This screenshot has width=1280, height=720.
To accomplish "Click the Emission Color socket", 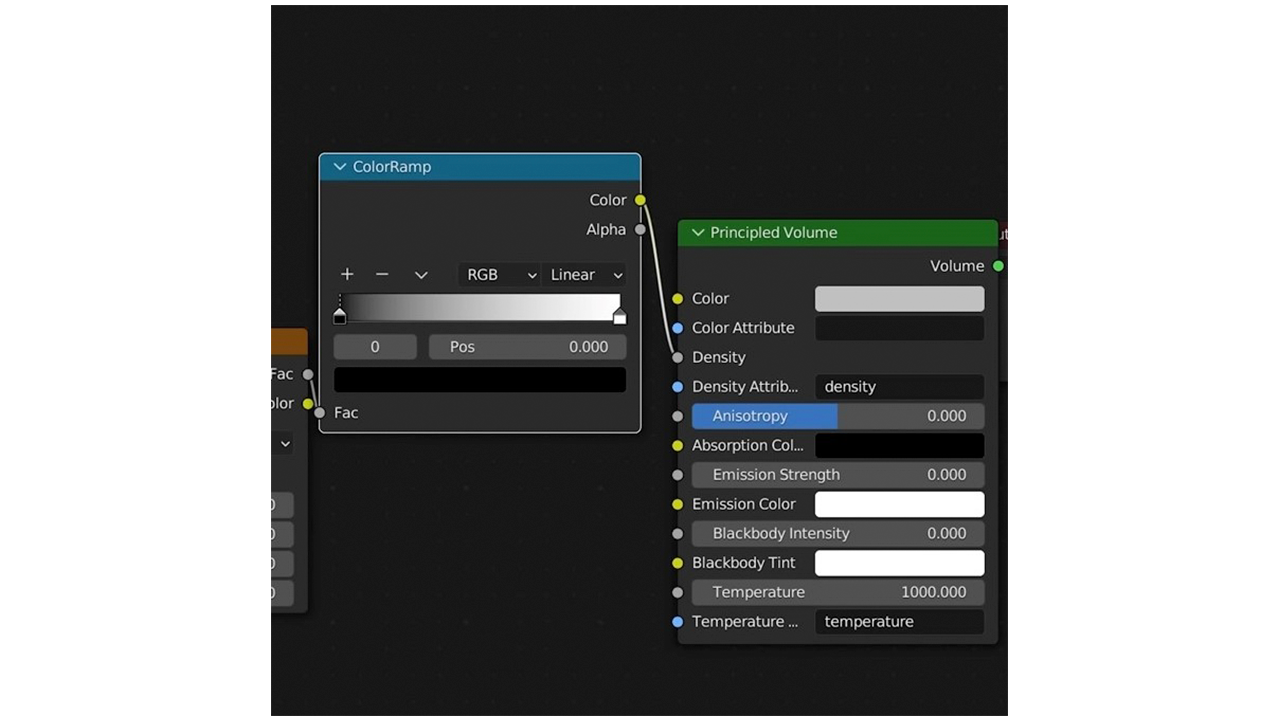I will coord(678,504).
